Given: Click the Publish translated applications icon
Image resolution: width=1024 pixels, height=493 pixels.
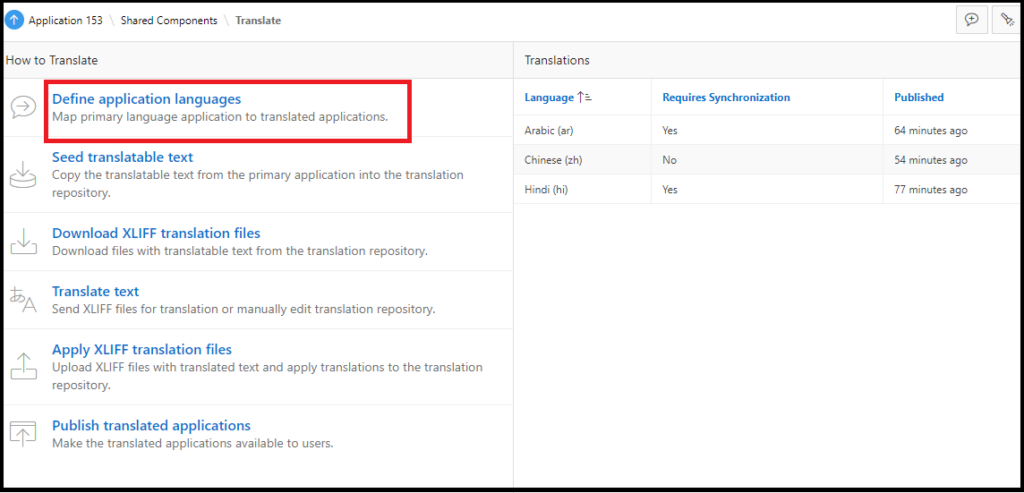Looking at the screenshot, I should pos(22,433).
